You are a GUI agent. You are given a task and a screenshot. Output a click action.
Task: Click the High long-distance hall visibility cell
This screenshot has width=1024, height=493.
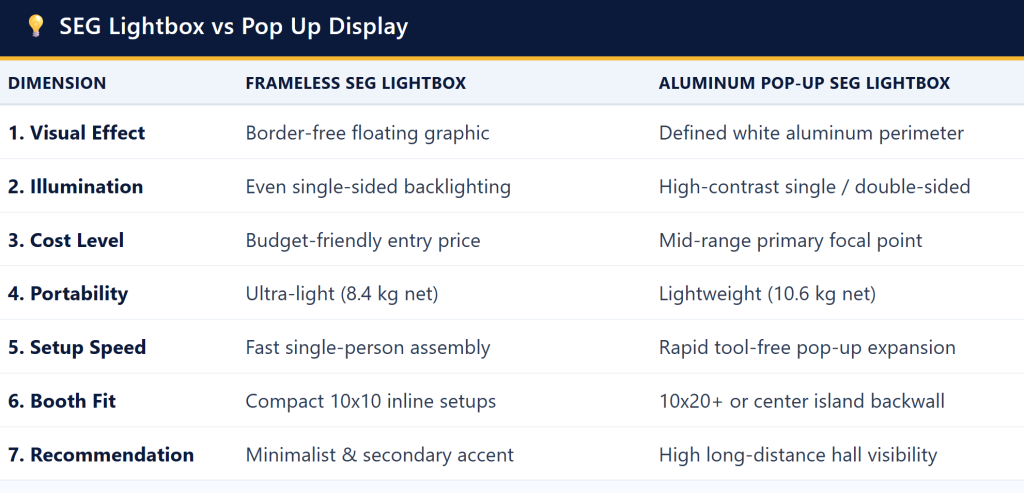click(x=798, y=454)
